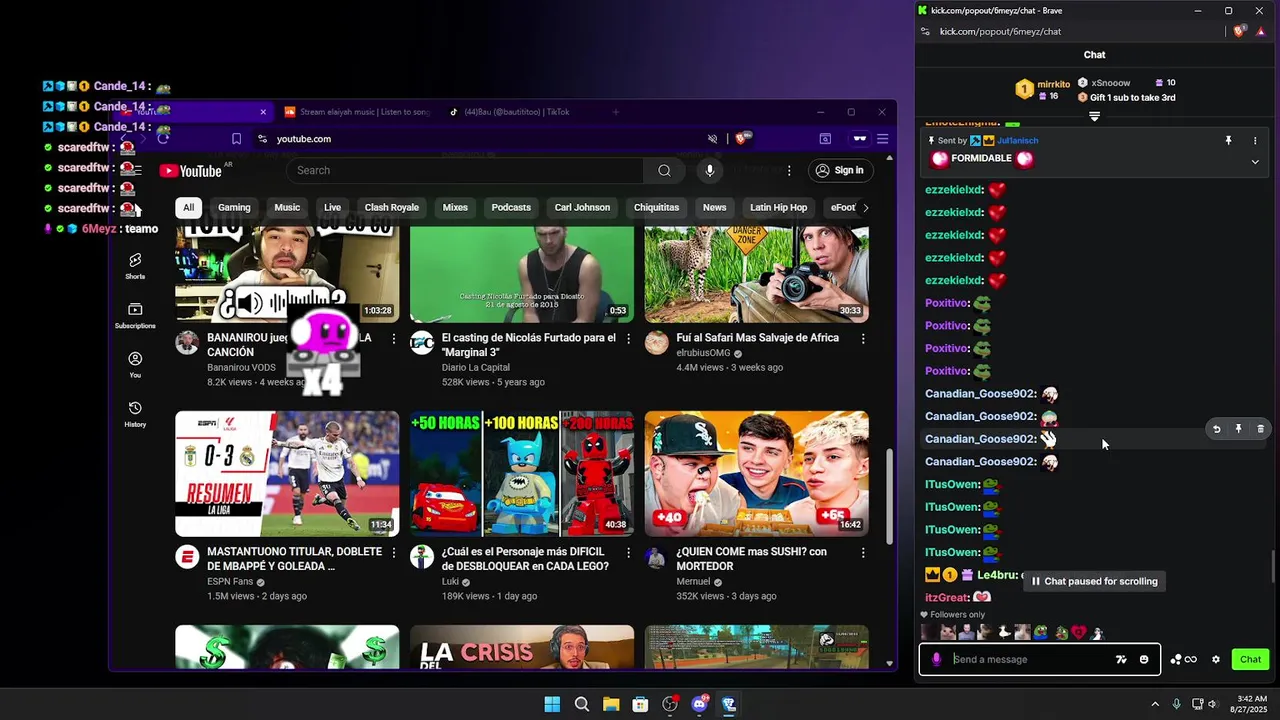The image size is (1280, 720).
Task: Open the Diario La Capital channel link
Action: (x=474, y=367)
